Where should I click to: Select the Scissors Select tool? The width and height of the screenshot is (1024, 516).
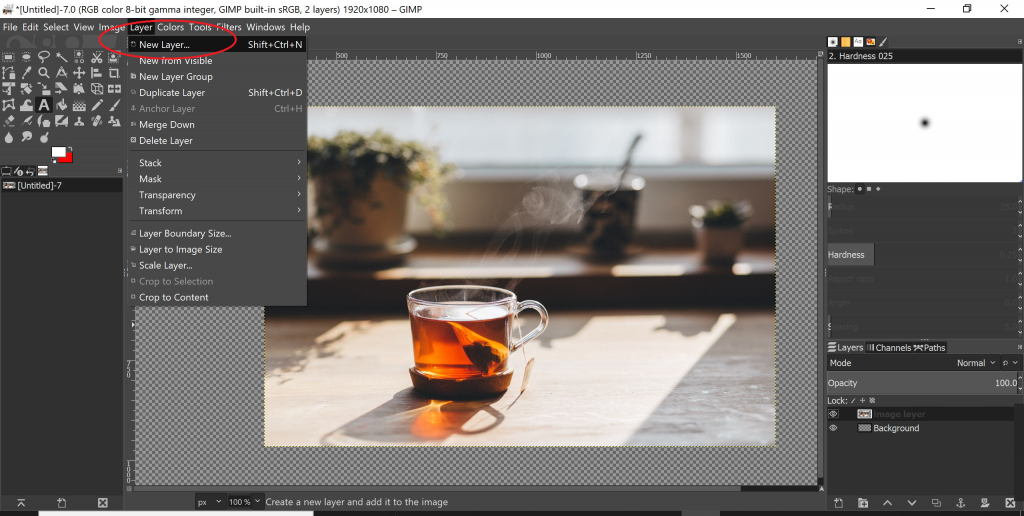coord(97,57)
